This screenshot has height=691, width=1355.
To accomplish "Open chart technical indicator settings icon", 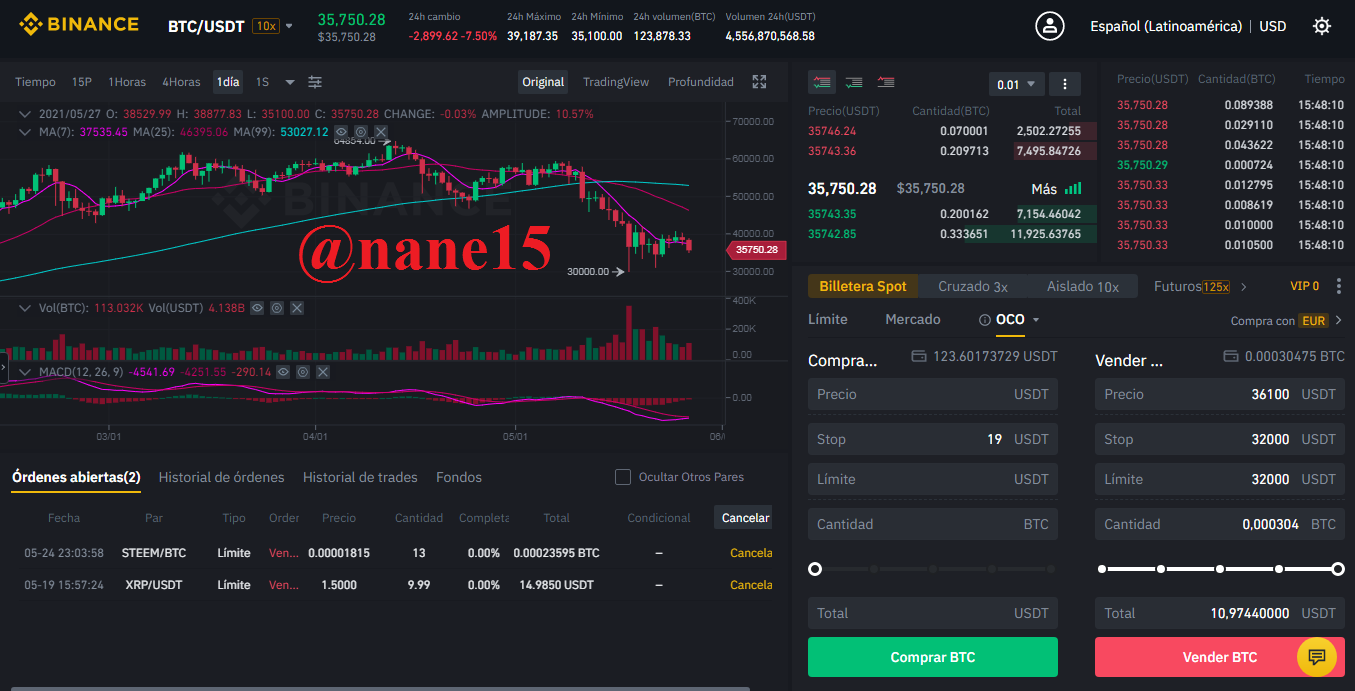I will 315,82.
